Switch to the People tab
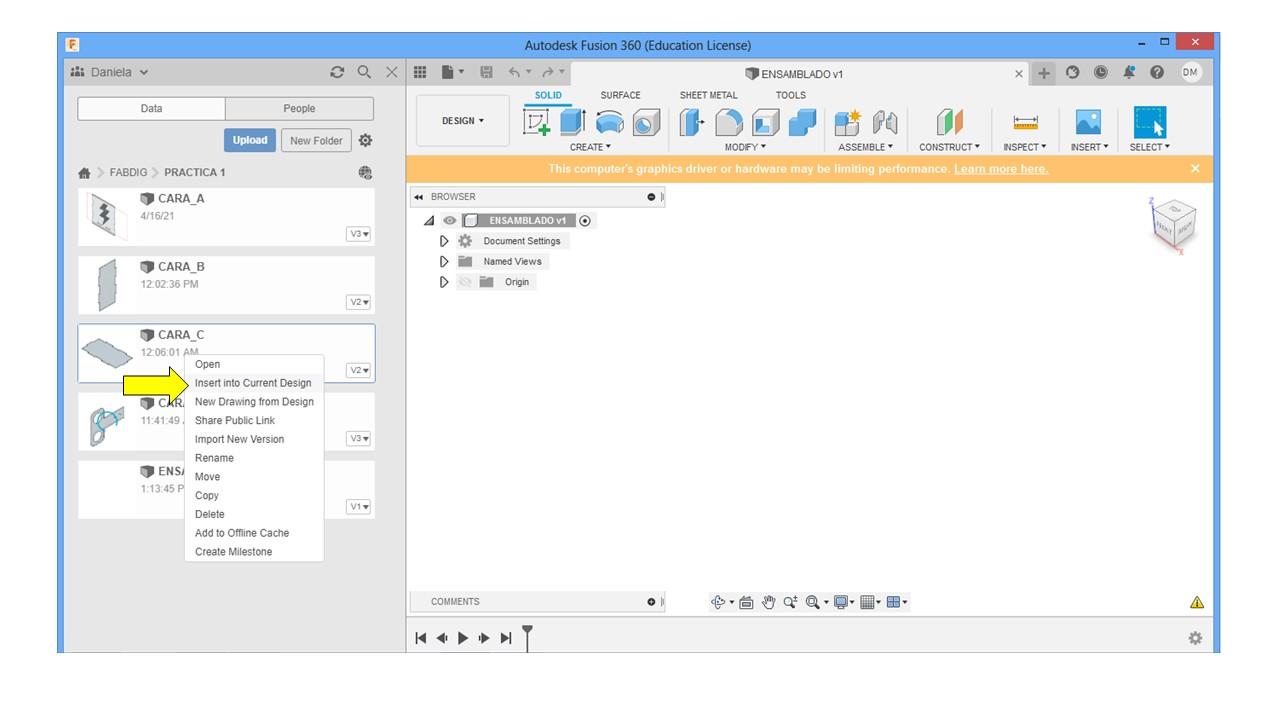The width and height of the screenshot is (1280, 720). tap(299, 109)
